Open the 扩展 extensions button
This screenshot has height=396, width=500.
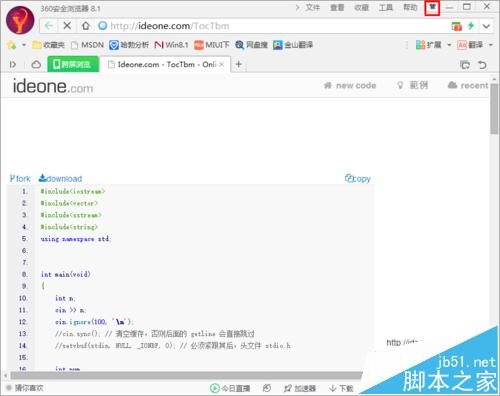(428, 45)
